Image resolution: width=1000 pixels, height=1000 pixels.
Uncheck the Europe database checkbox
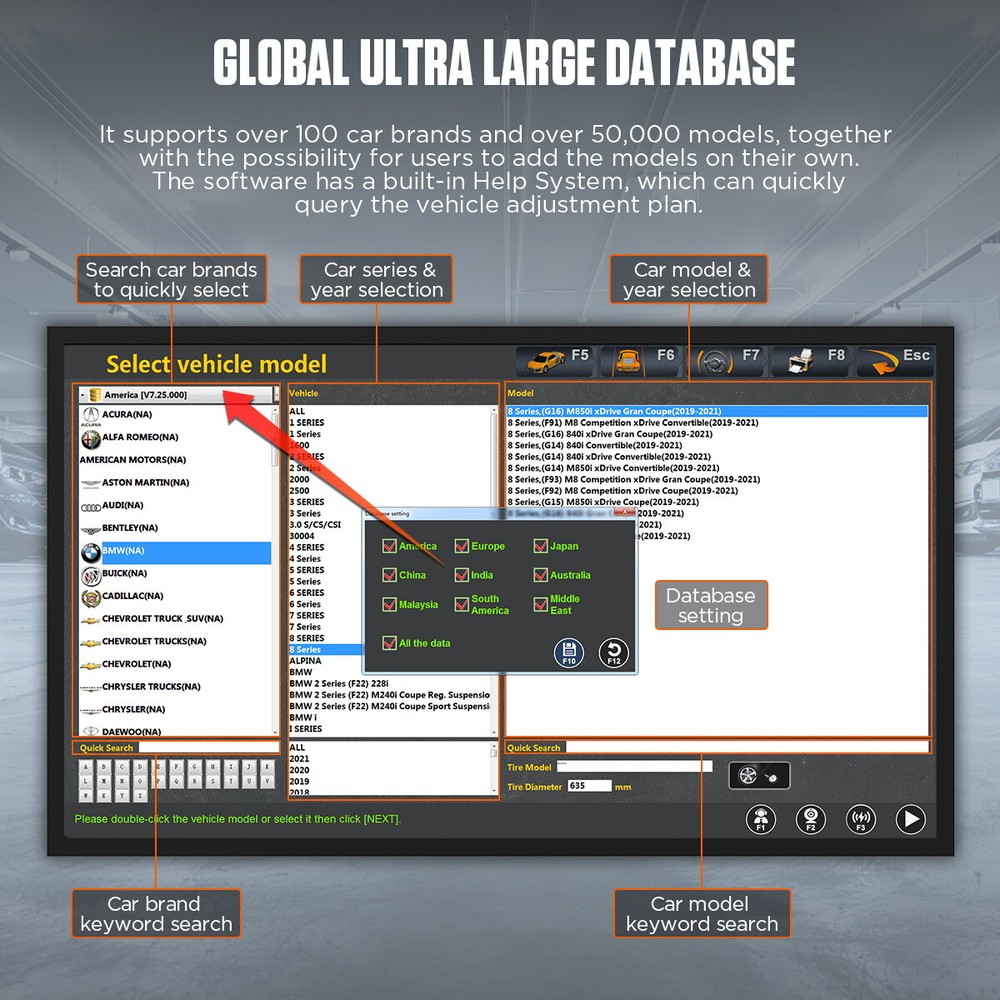(x=462, y=547)
